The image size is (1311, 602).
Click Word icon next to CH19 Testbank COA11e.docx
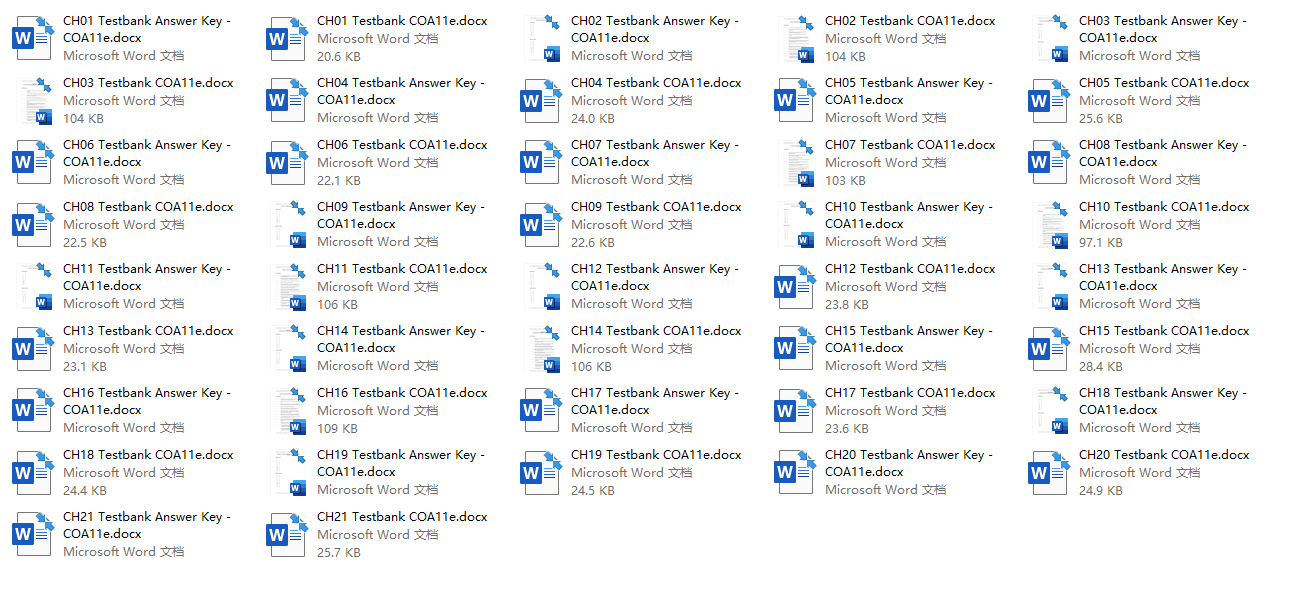tap(540, 472)
